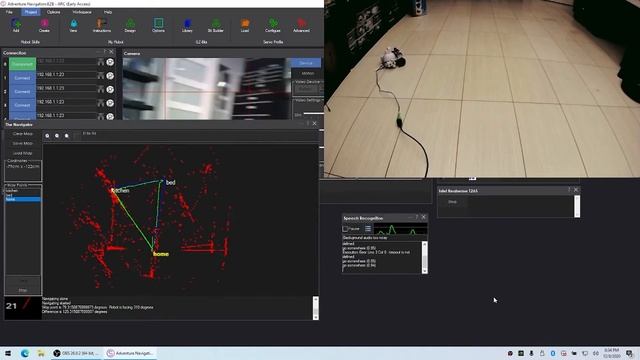Click the Speech Recognition log scrollbar

click(x=424, y=257)
